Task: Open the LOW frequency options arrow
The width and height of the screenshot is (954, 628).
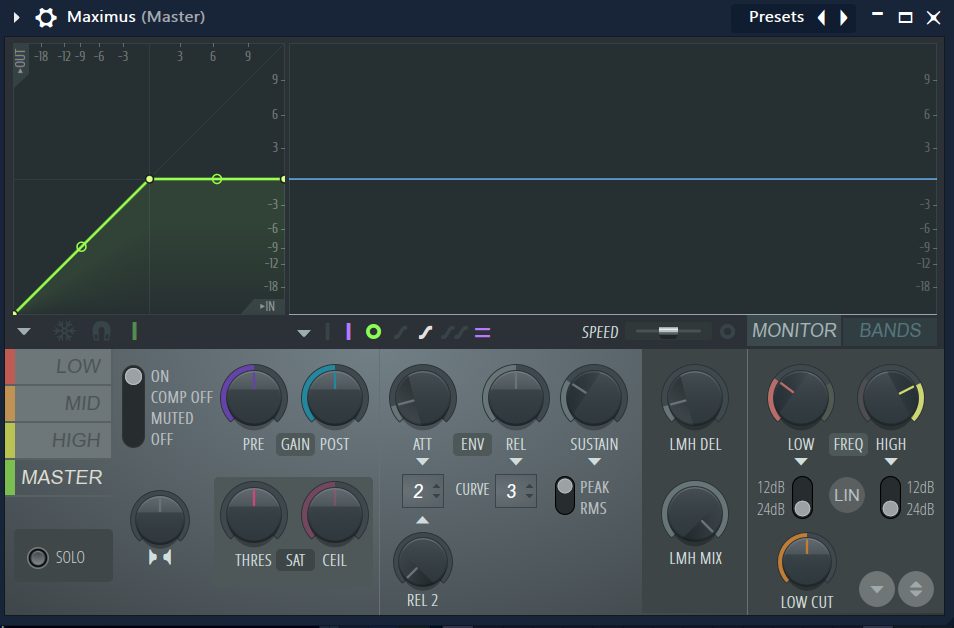Action: coord(801,462)
